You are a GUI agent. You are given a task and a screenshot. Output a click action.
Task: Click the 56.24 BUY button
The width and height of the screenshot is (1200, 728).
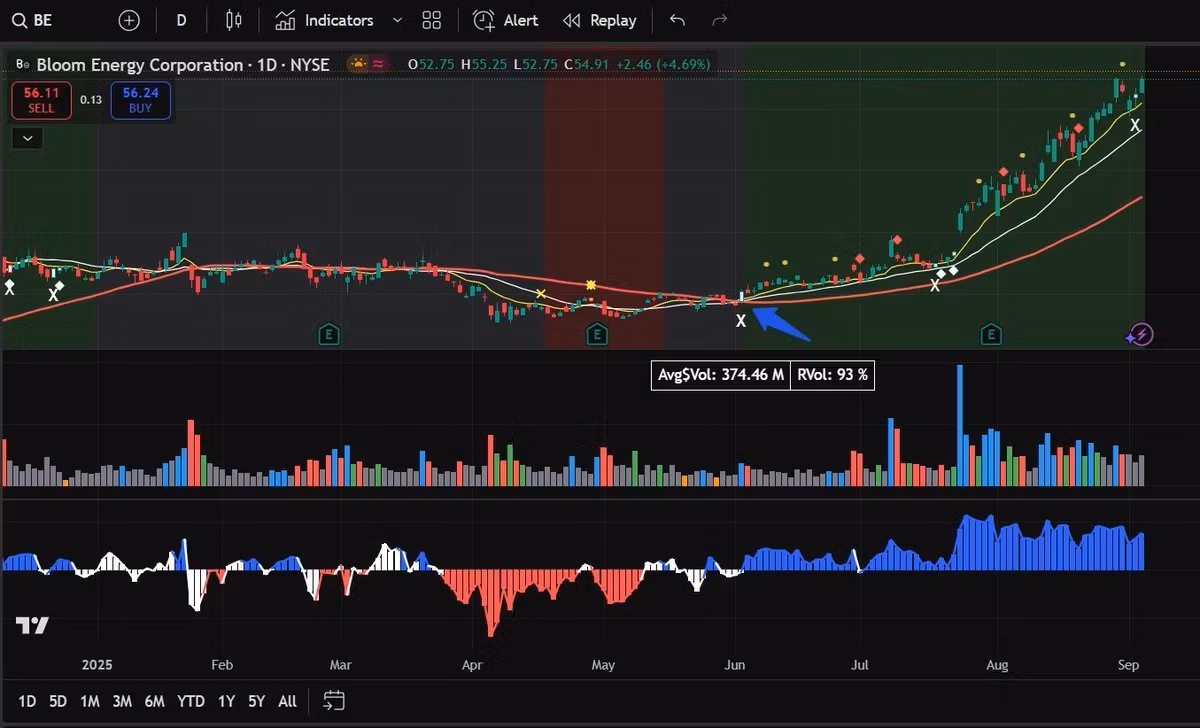(x=140, y=100)
